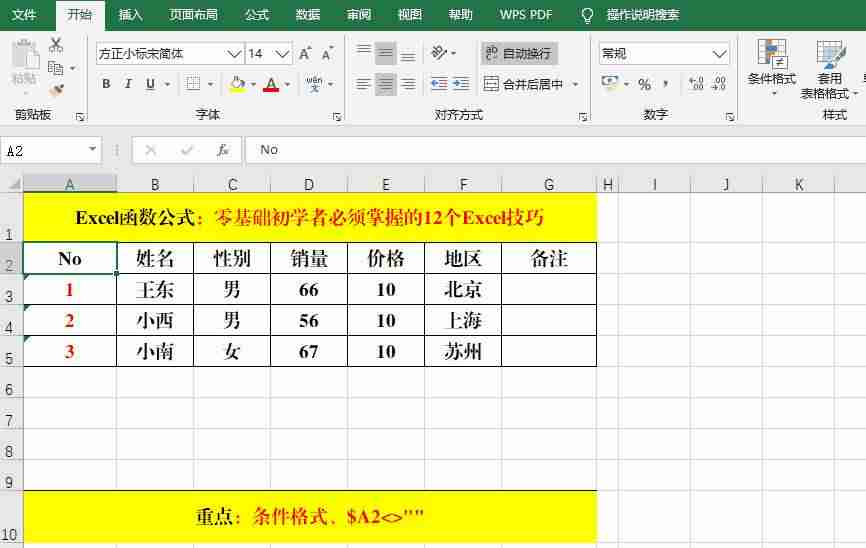866x548 pixels.
Task: Apply cell borders icon
Action: [193, 84]
